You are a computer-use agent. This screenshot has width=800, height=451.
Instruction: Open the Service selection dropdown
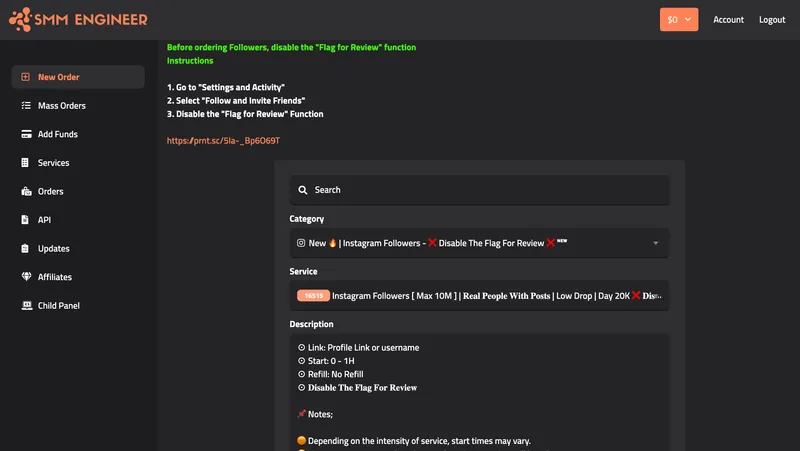point(479,296)
